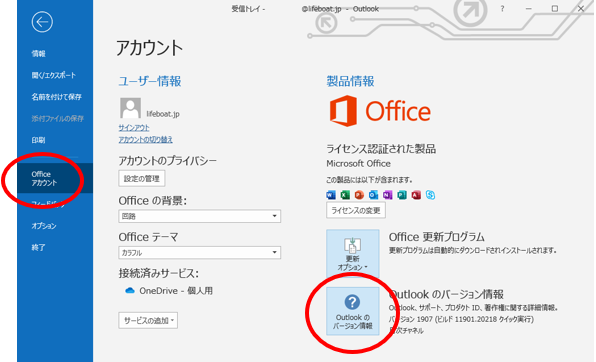Open the サービスの追加 dropdown button
The height and width of the screenshot is (362, 596).
[x=148, y=321]
